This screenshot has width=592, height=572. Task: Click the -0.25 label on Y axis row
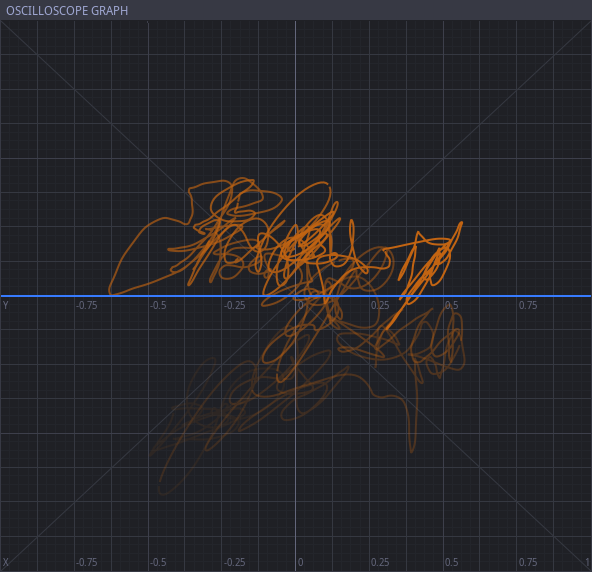pyautogui.click(x=234, y=305)
